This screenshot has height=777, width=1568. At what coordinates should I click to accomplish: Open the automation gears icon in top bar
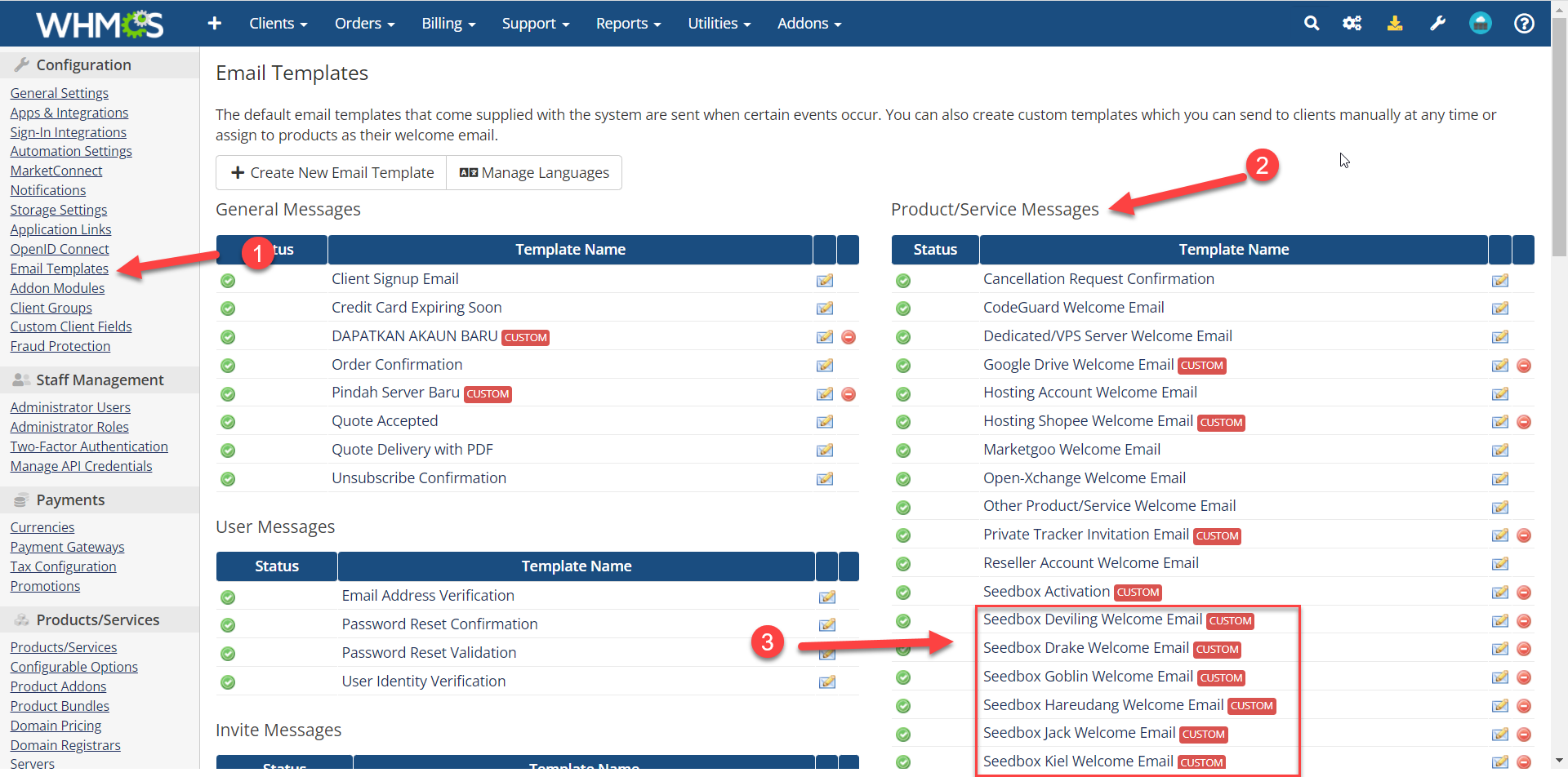click(1352, 24)
